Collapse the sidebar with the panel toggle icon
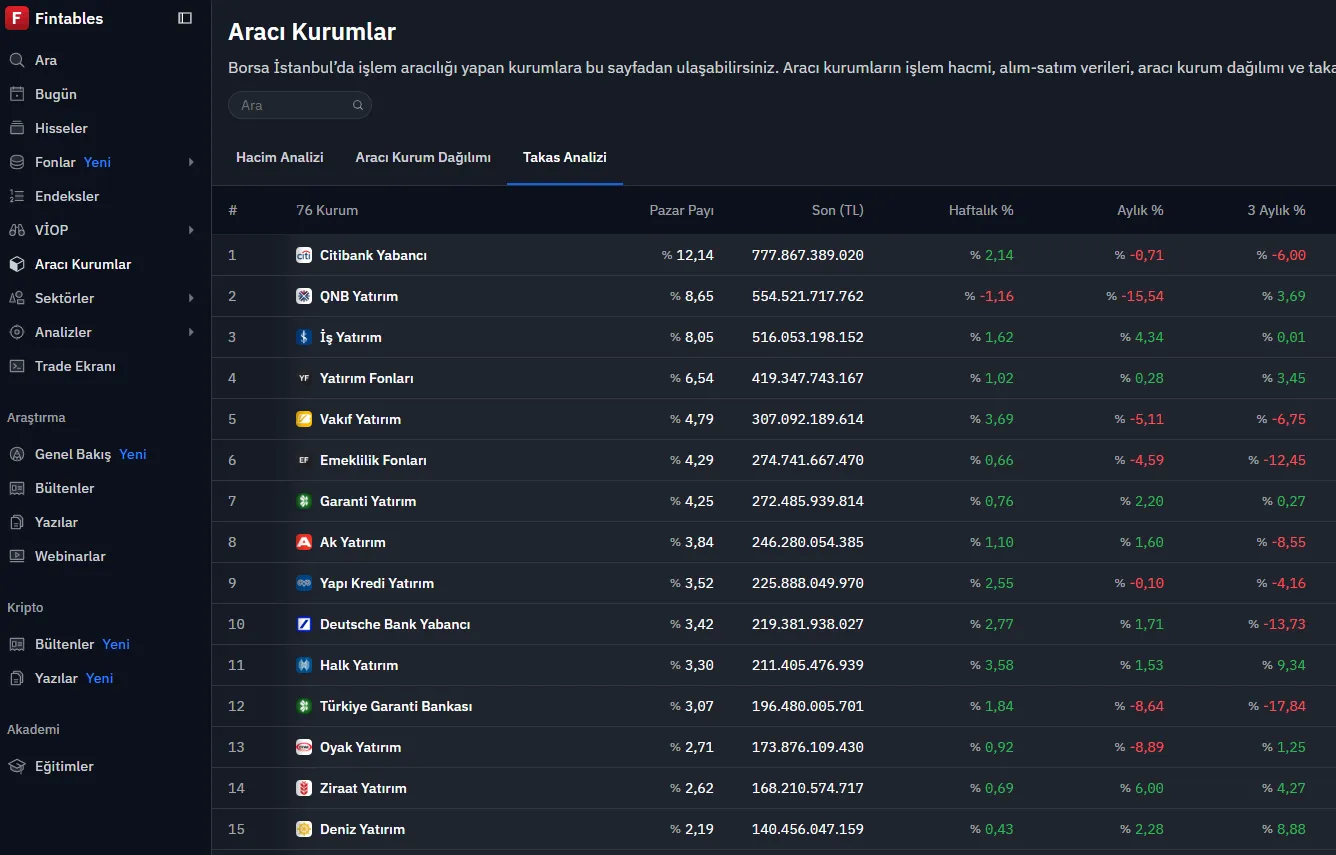Image resolution: width=1336 pixels, height=855 pixels. (x=185, y=18)
